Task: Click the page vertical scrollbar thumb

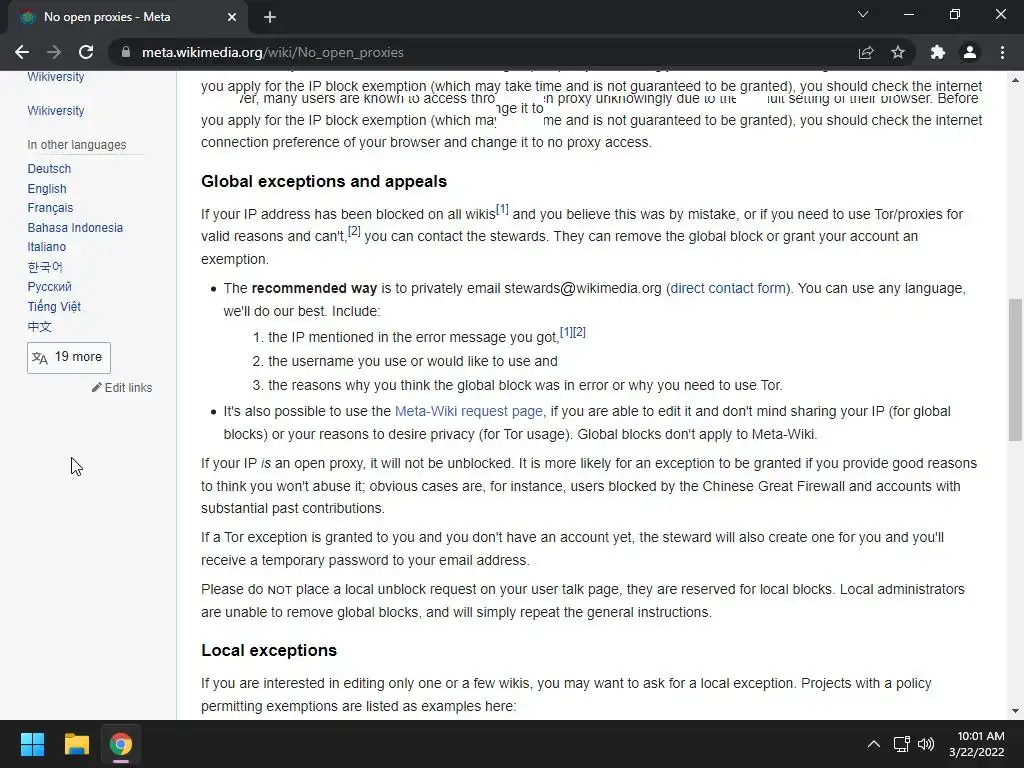Action: 1015,370
